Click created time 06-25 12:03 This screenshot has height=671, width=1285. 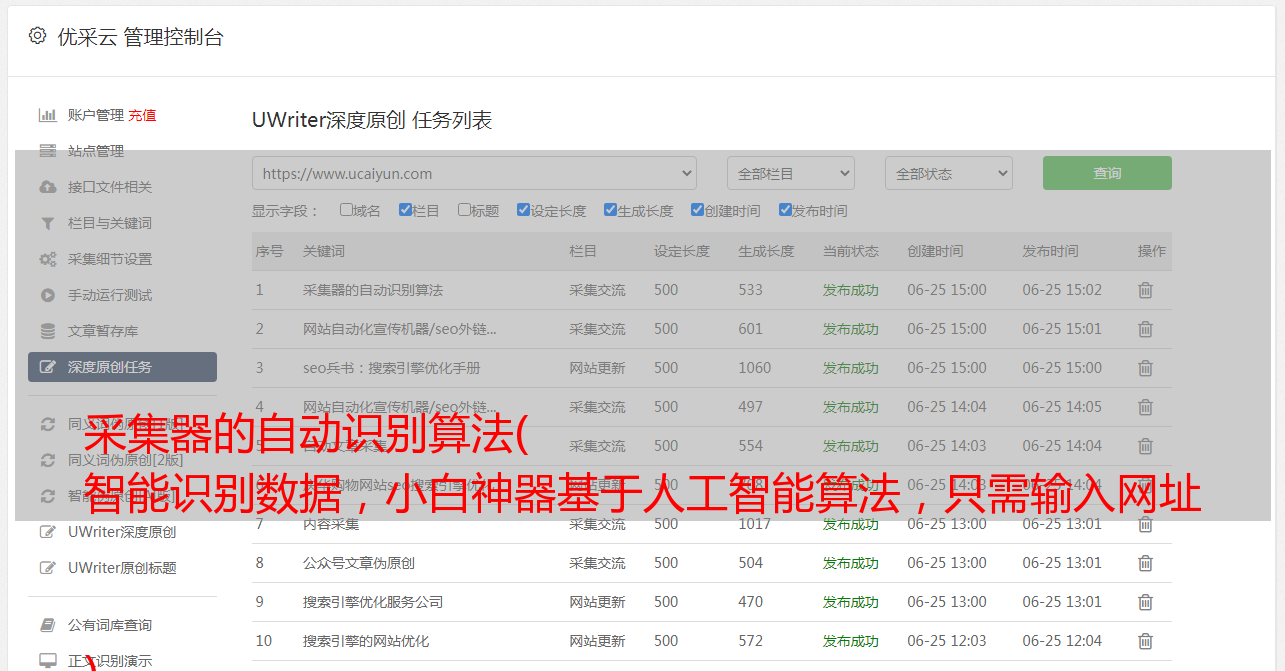[x=947, y=641]
